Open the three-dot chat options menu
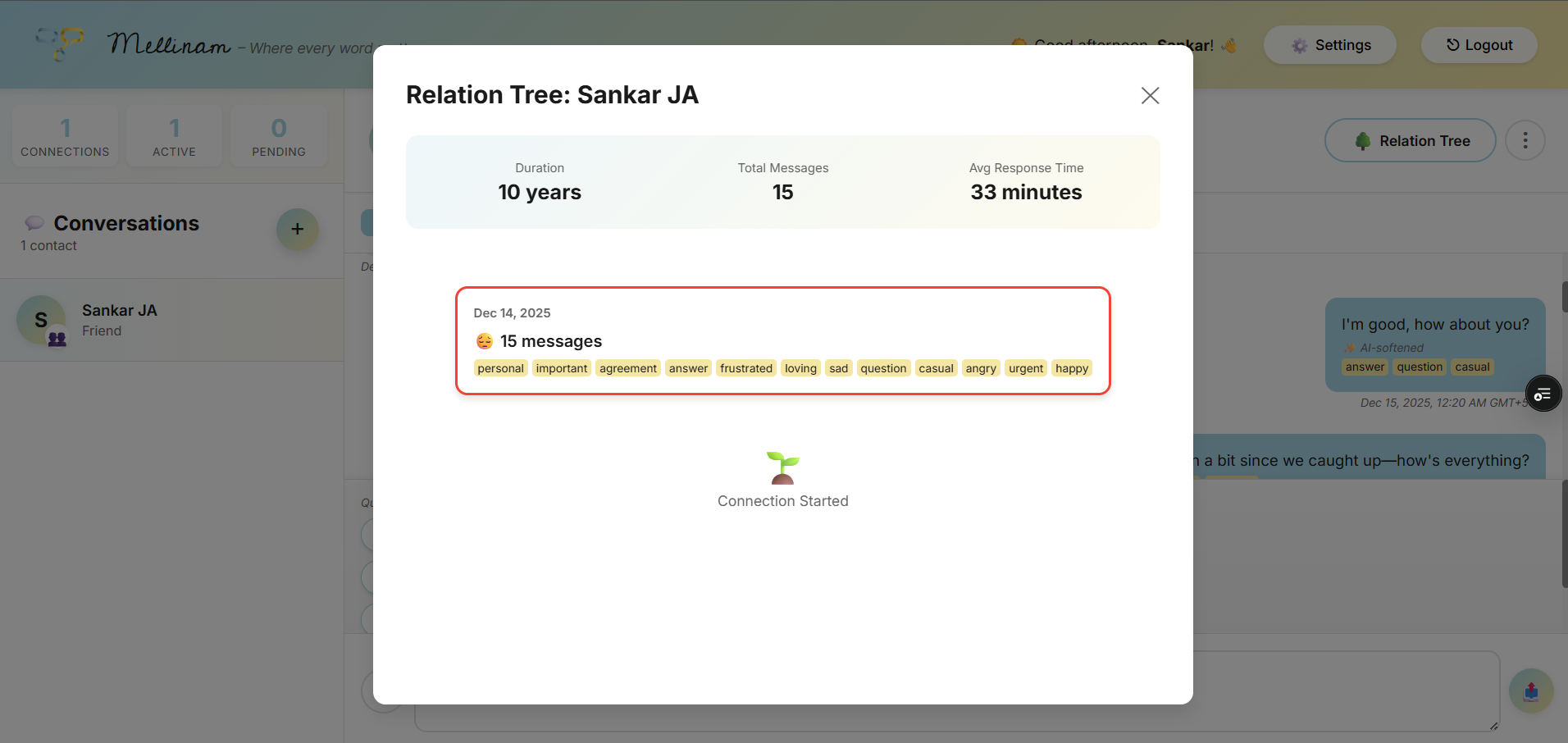 pos(1525,141)
